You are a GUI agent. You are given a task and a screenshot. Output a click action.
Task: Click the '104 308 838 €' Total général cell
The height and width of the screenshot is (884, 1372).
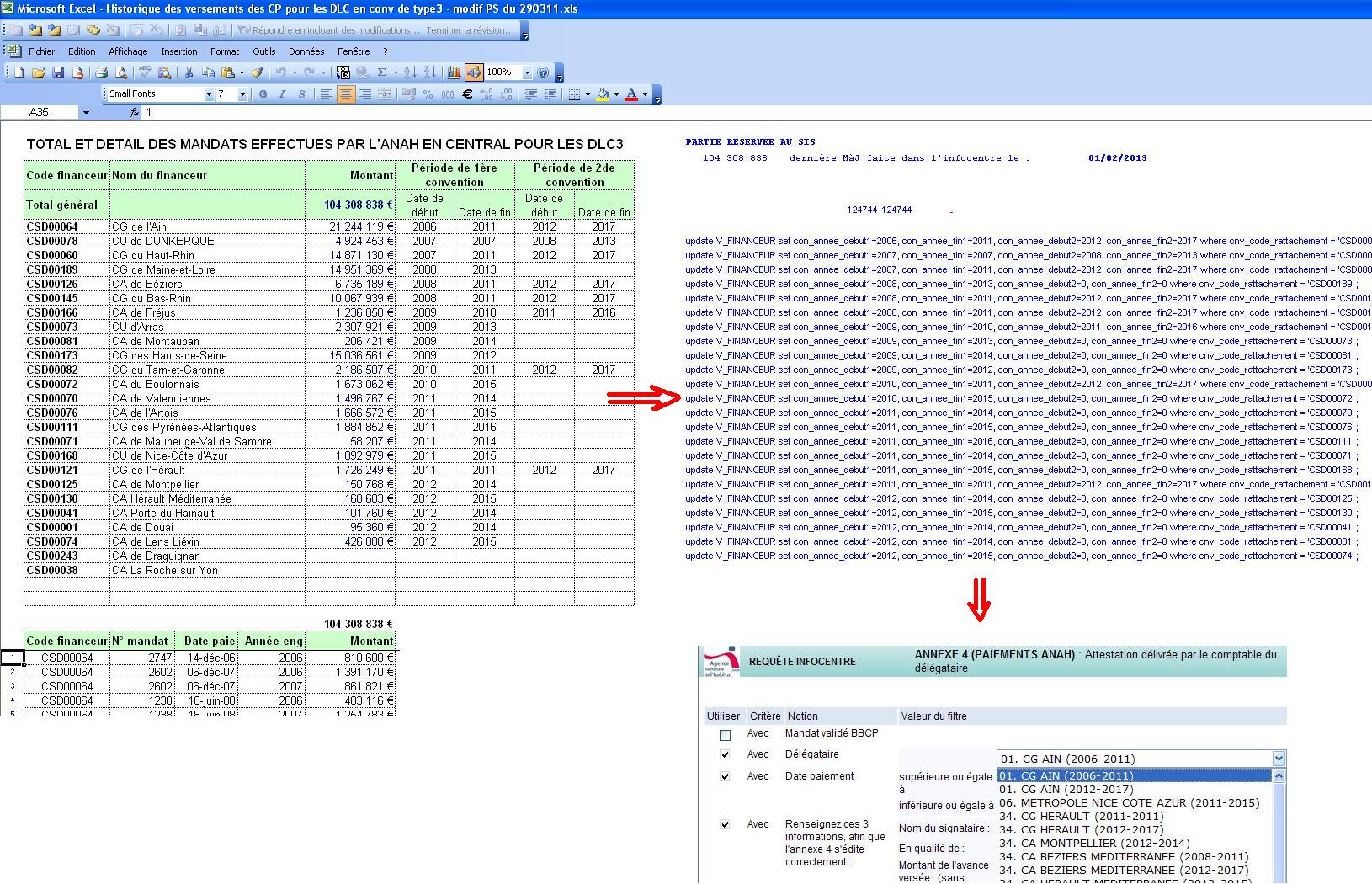pos(350,205)
